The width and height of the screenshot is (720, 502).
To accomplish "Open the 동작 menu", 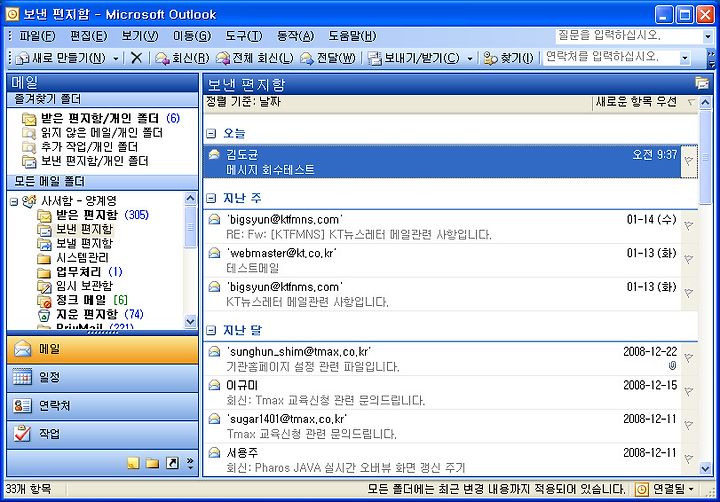I will tap(295, 36).
